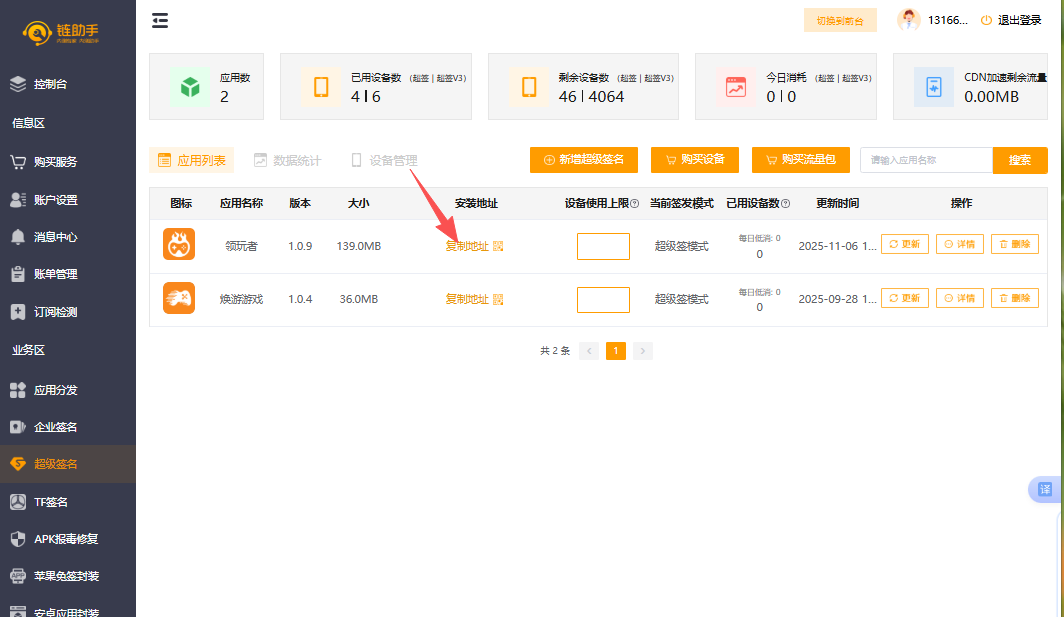Click 购买流量包 button

coord(800,160)
